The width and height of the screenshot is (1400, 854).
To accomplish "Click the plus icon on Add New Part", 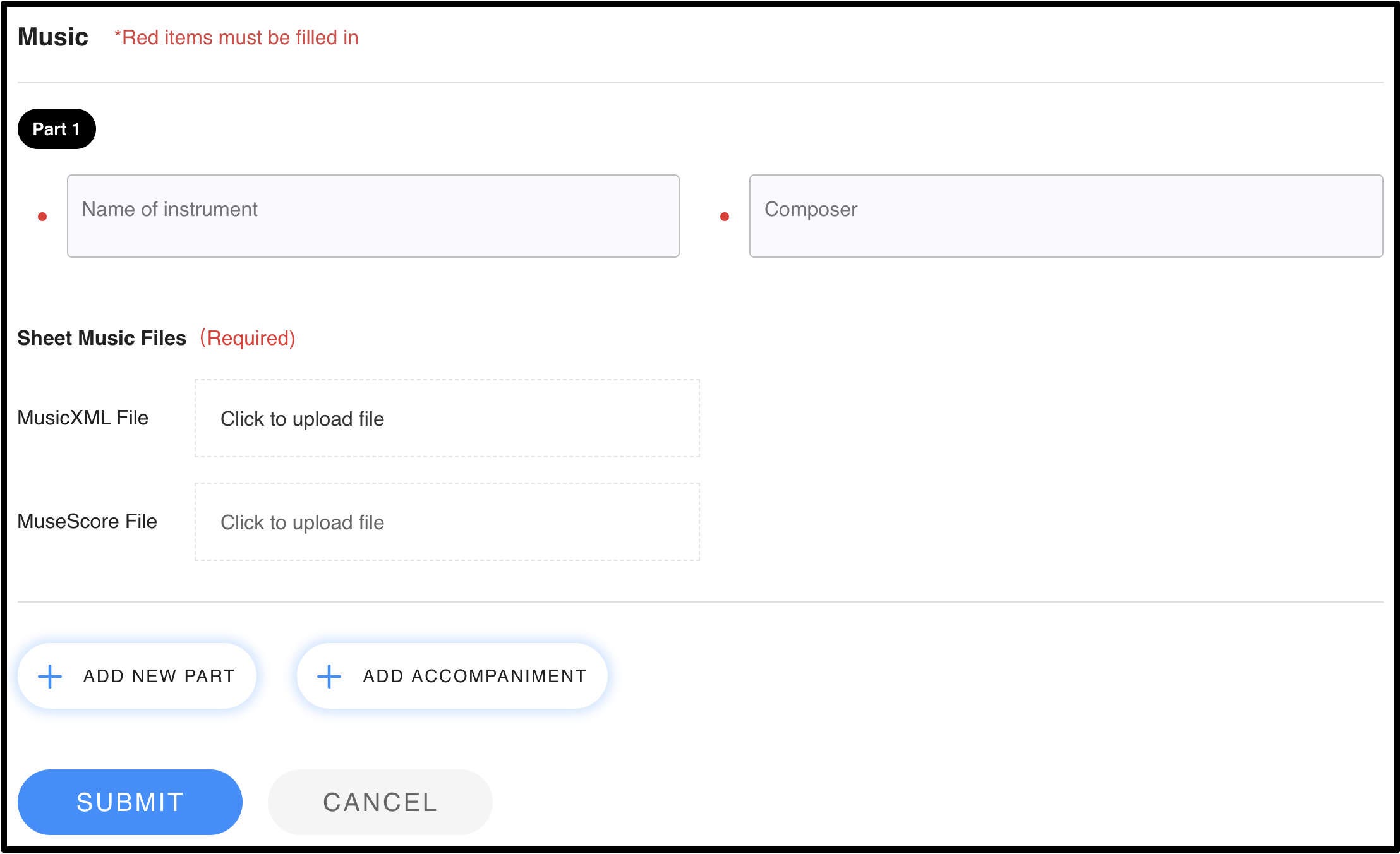I will (50, 676).
